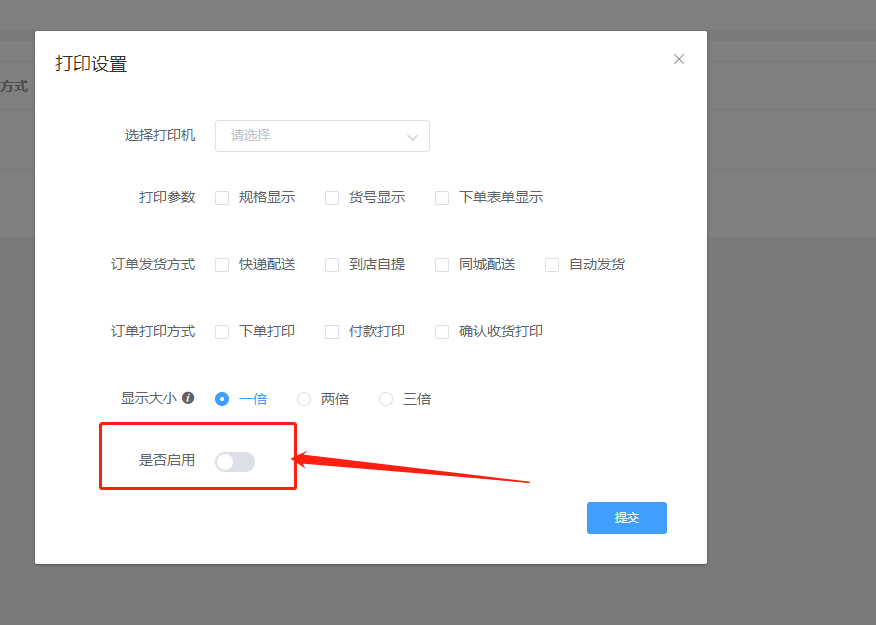Tick the 自动发货 checkbox
Viewport: 876px width, 625px height.
coord(552,265)
